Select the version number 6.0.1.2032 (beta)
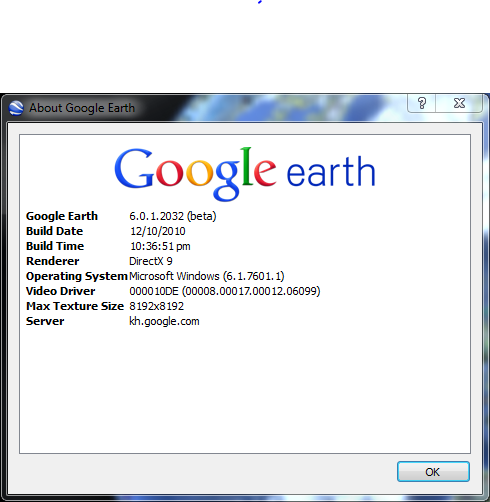This screenshot has width=490, height=502. click(x=173, y=216)
